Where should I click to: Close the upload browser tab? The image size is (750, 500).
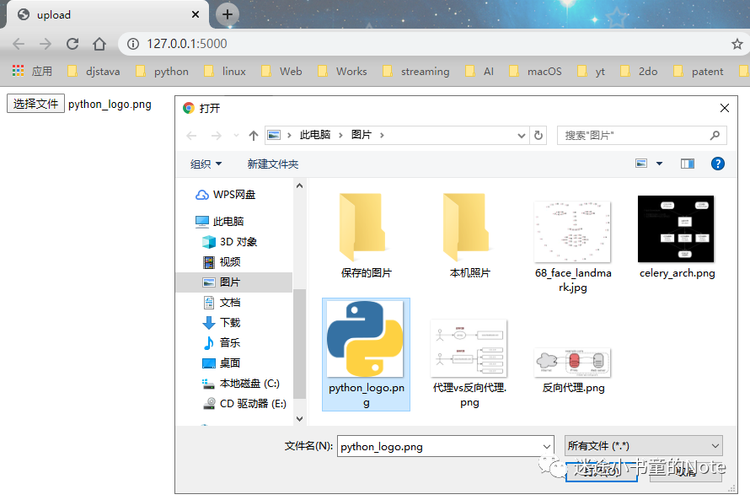click(195, 15)
